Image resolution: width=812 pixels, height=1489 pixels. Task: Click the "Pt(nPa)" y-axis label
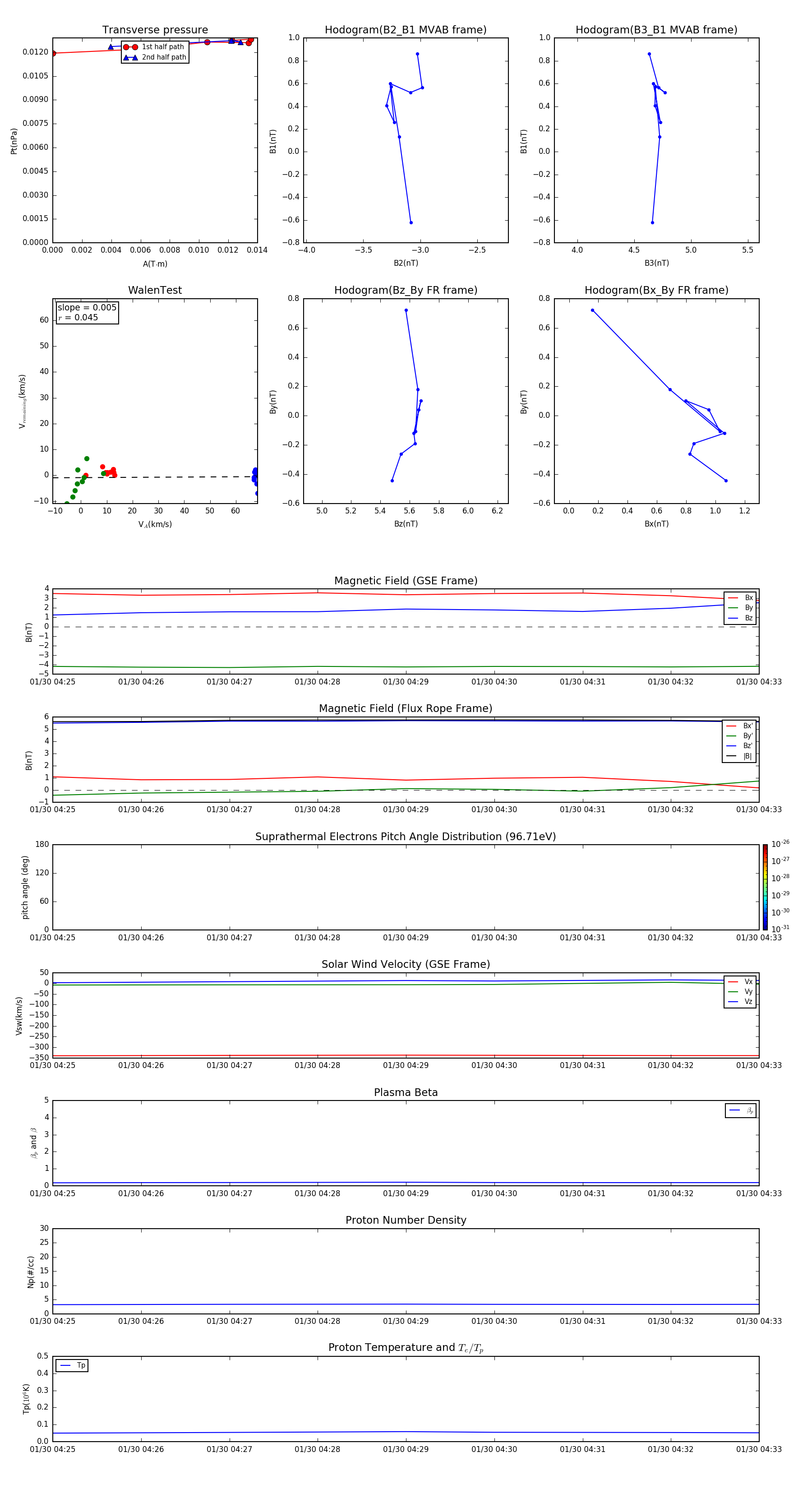14,140
